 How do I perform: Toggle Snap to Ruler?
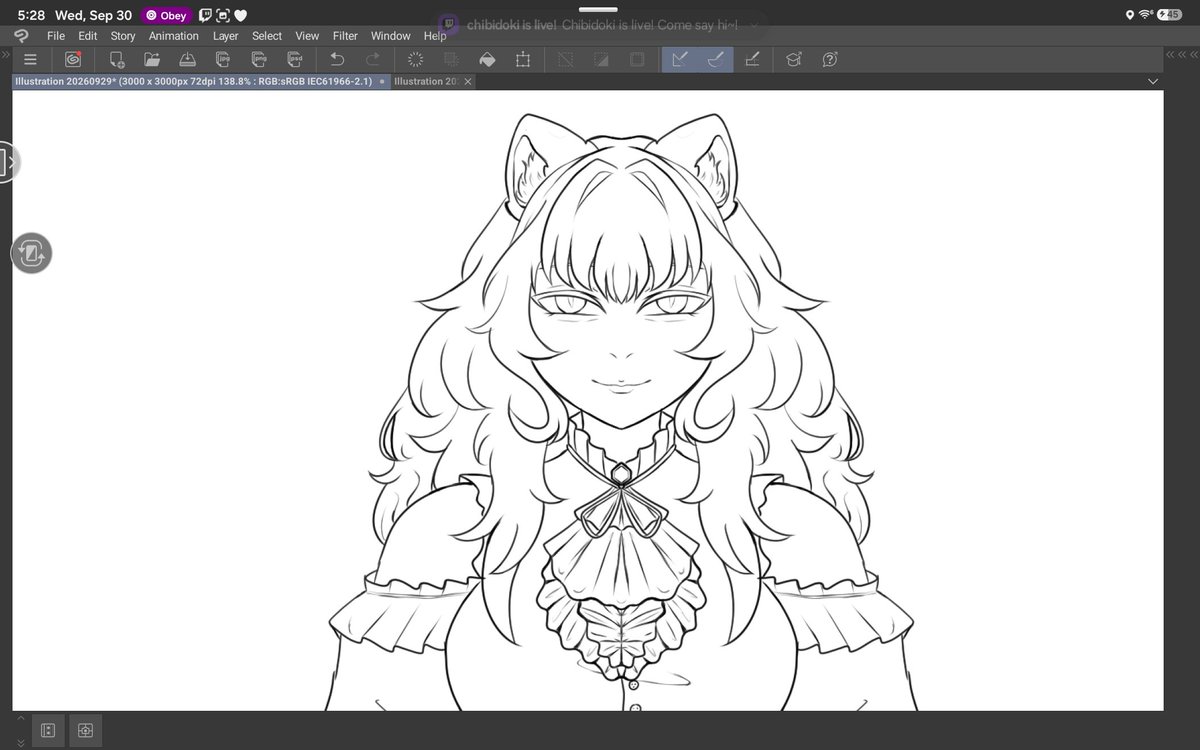tap(679, 59)
